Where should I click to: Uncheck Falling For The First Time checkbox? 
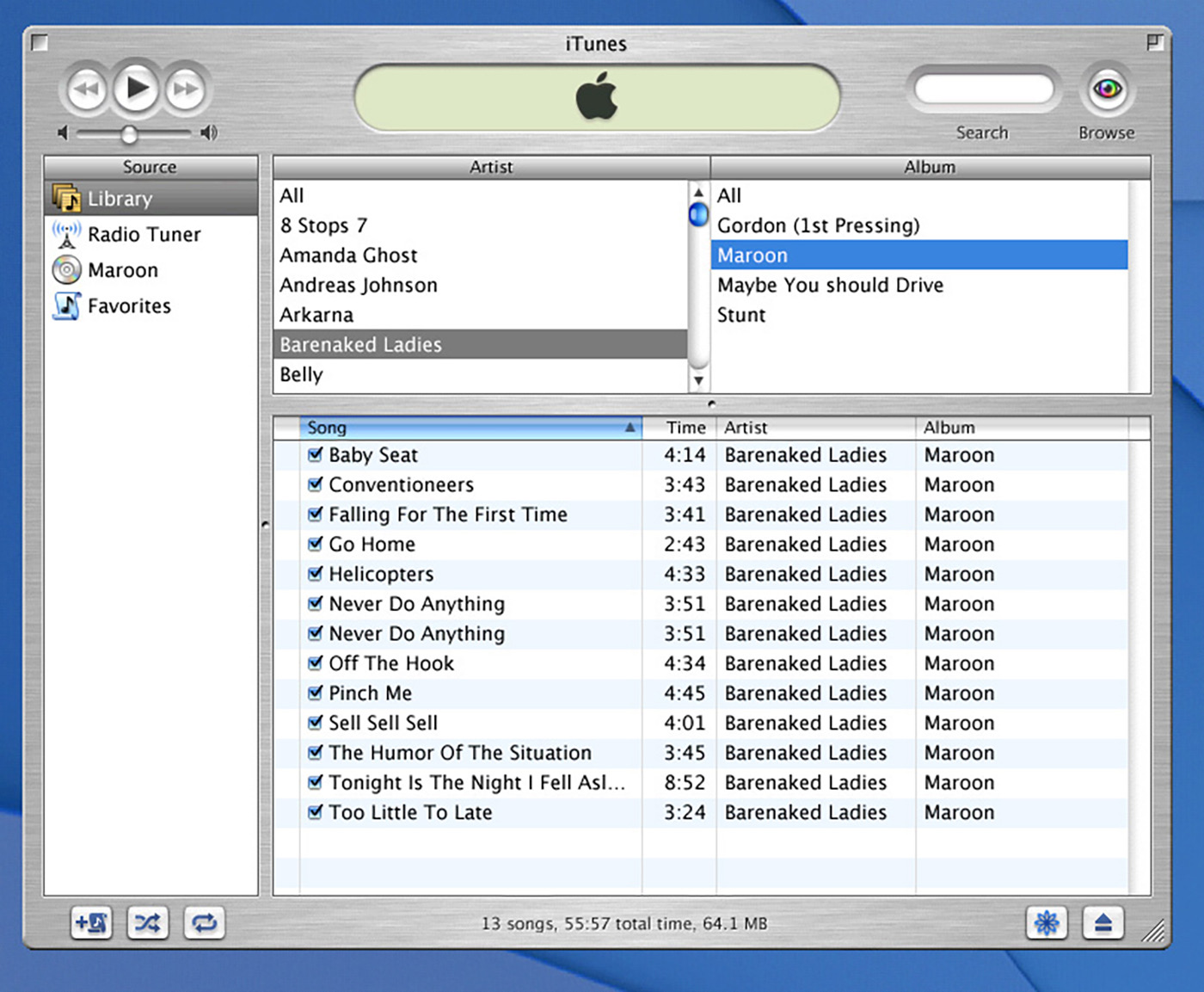pos(316,514)
